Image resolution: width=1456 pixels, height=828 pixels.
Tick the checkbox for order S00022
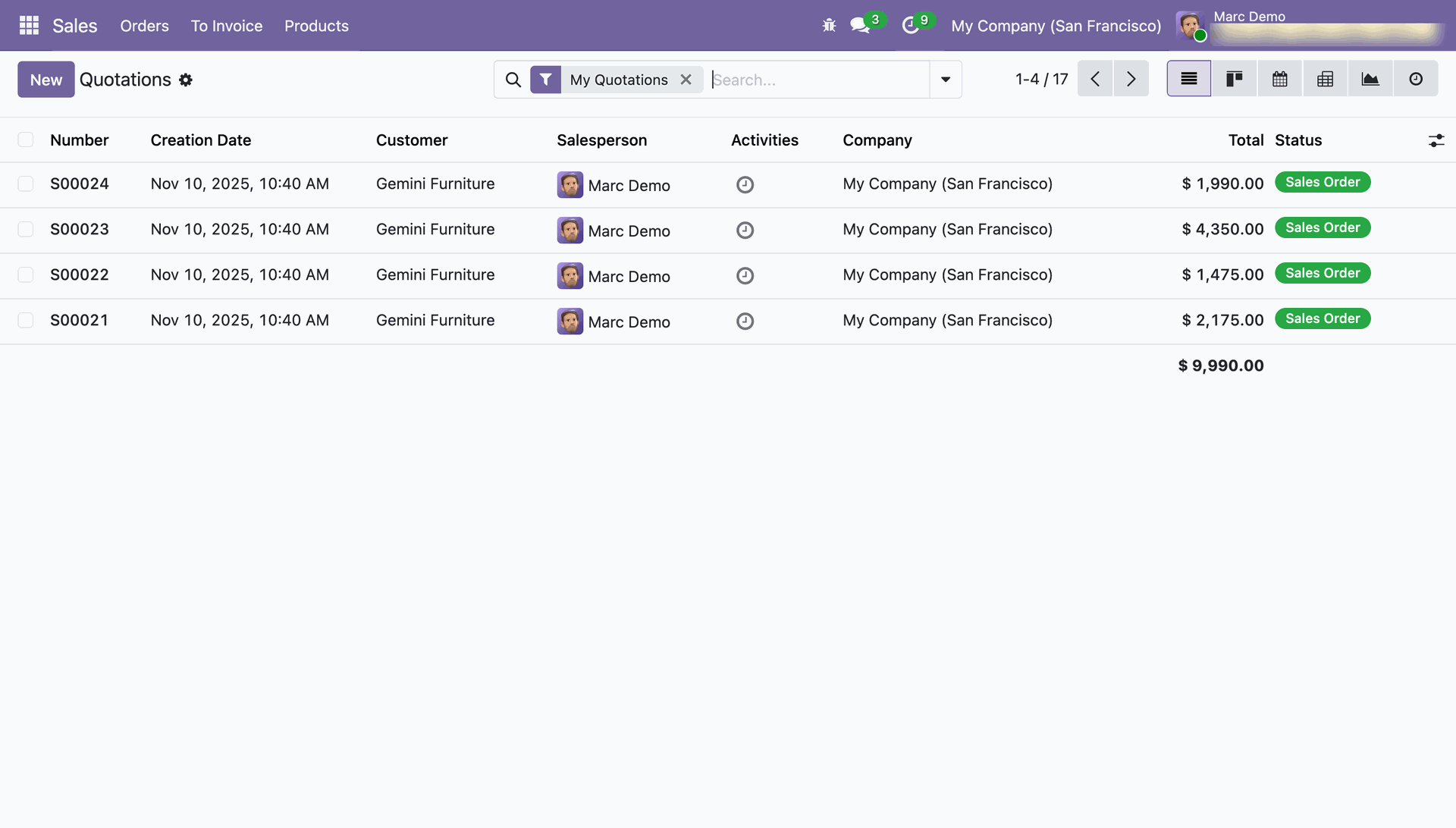coord(26,275)
